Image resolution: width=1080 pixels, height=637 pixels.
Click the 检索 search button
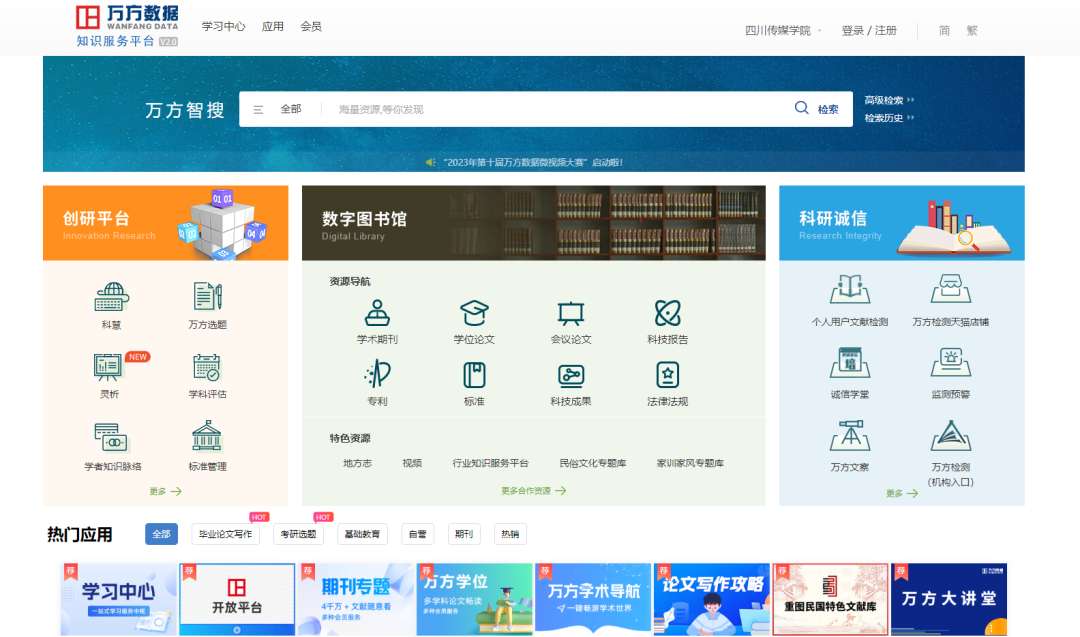tap(817, 109)
